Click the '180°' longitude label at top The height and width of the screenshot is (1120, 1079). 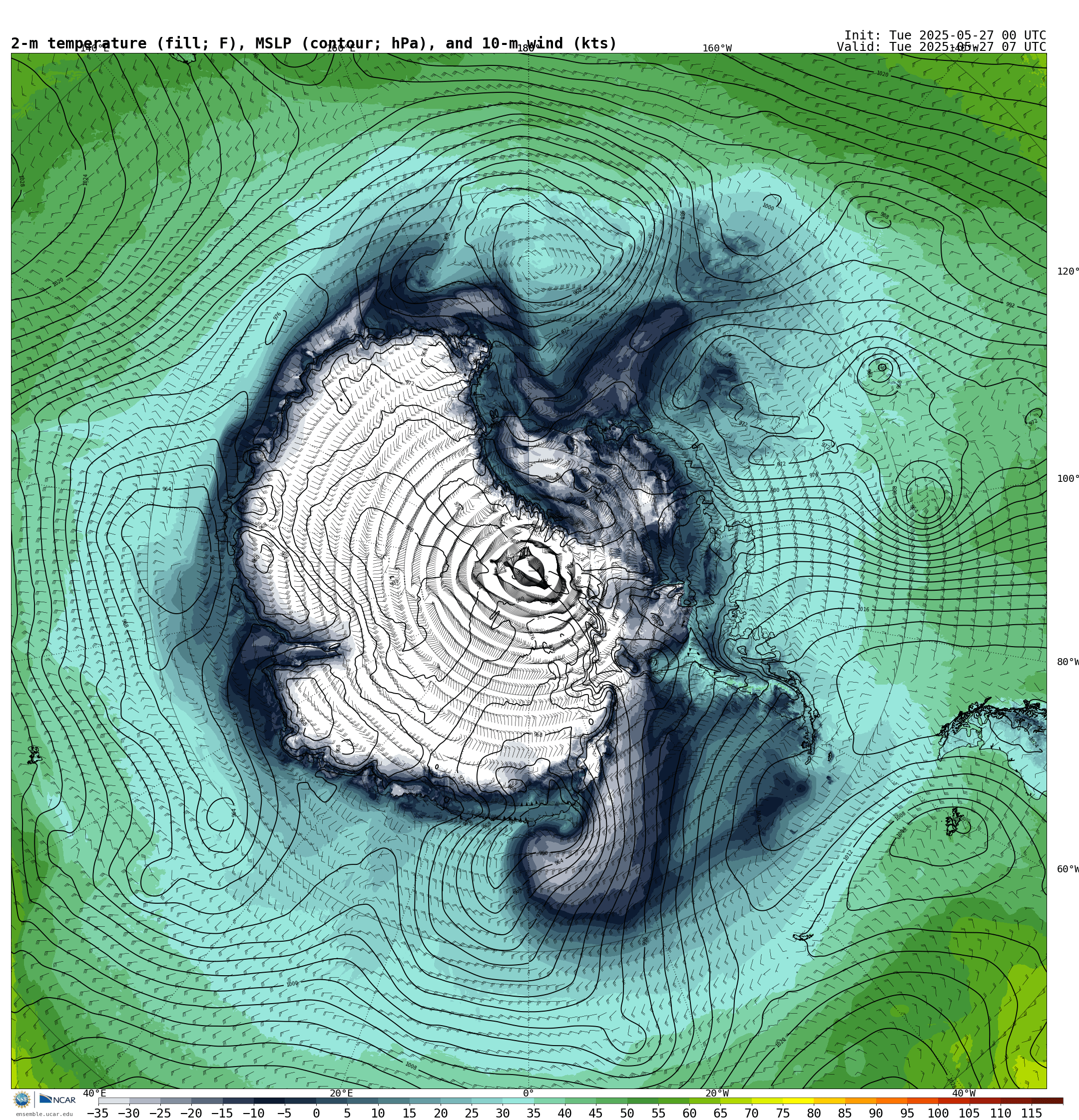point(529,48)
